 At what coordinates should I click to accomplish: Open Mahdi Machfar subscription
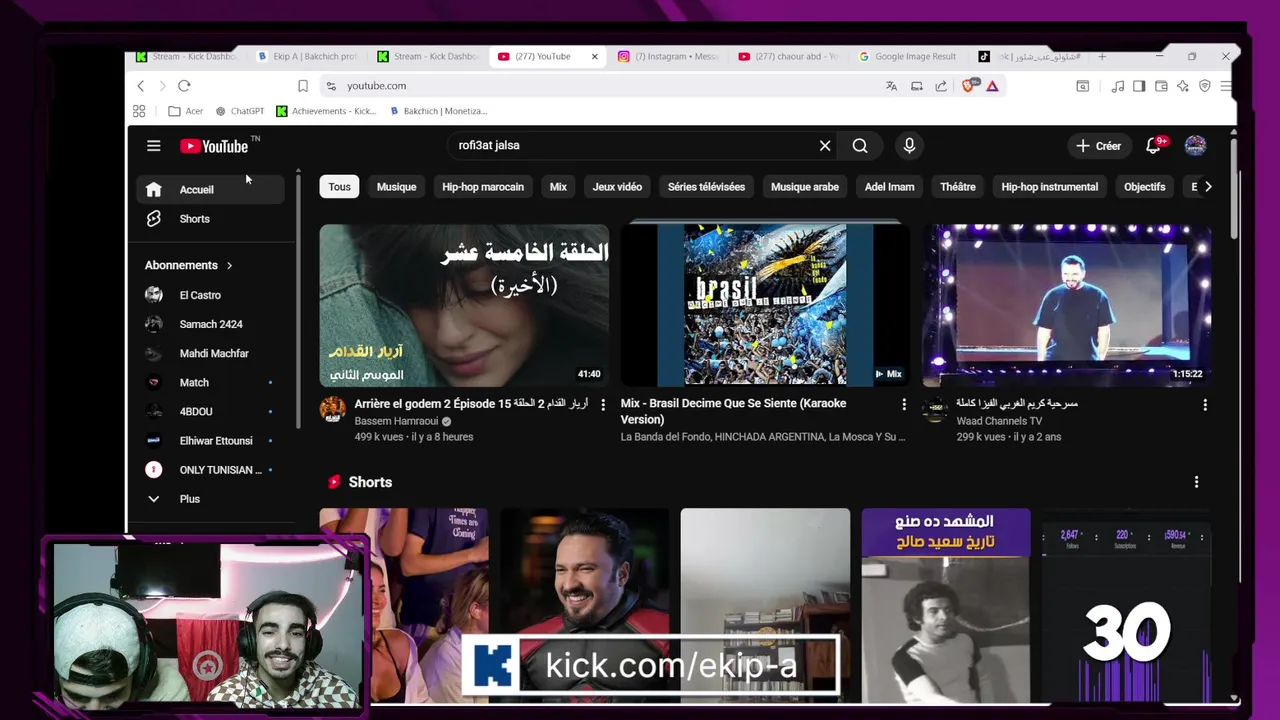[x=210, y=353]
